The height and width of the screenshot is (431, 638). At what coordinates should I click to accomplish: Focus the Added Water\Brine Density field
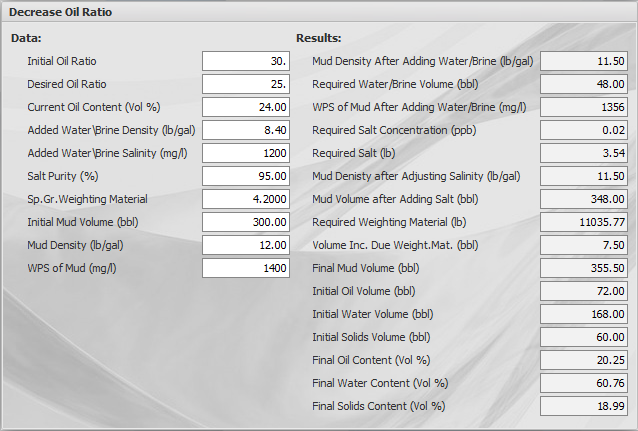click(x=246, y=130)
